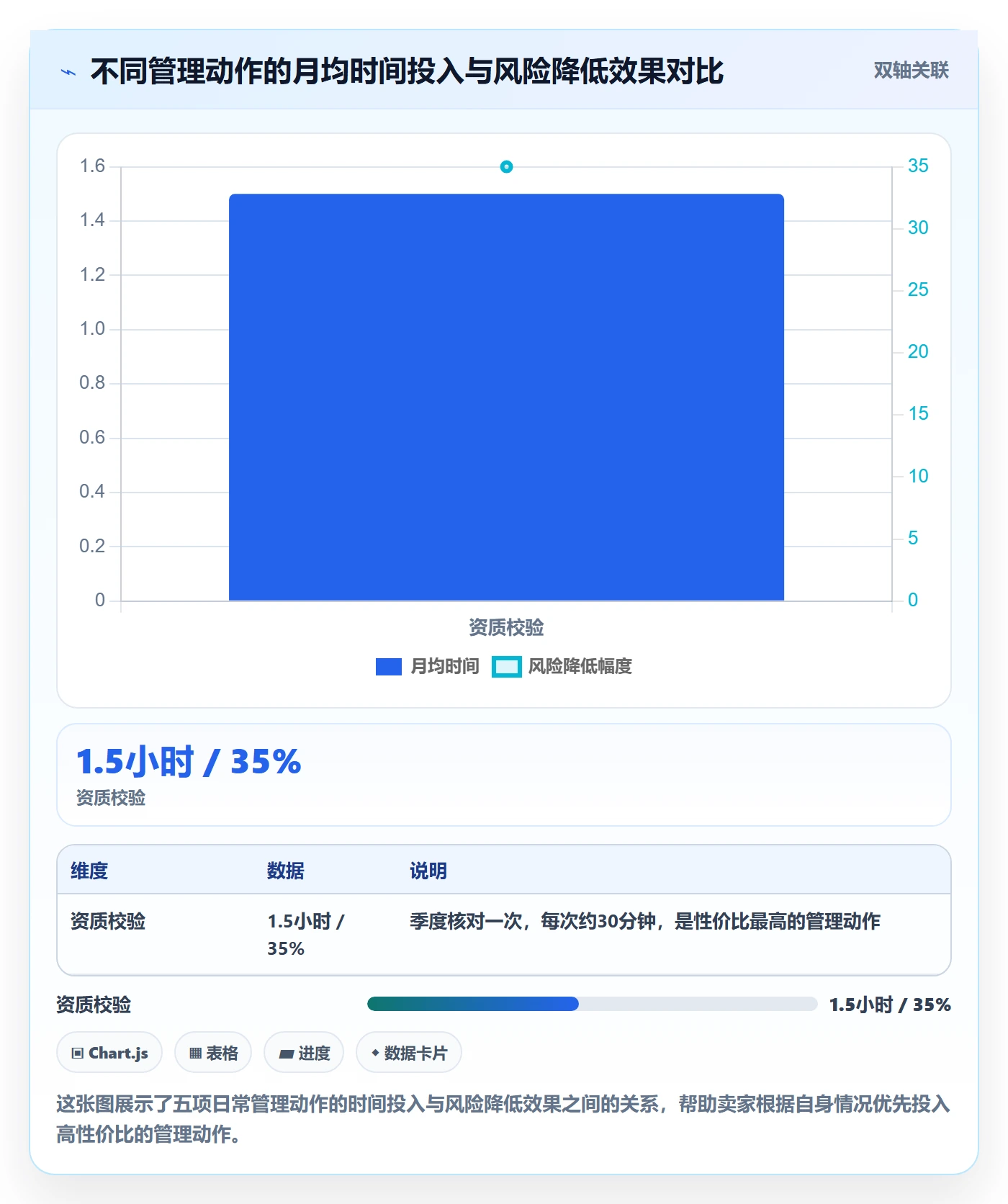
Task: Click the 资质校验 table row cell
Action: (x=108, y=922)
